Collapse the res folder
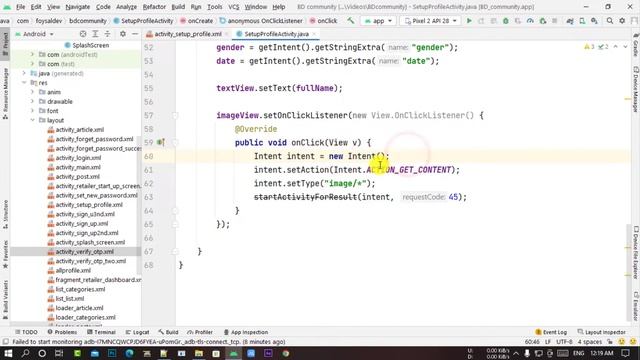The width and height of the screenshot is (640, 360). (24, 82)
